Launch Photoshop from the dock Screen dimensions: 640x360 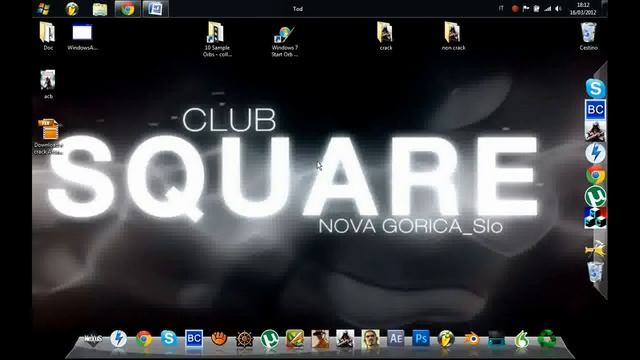pos(421,338)
